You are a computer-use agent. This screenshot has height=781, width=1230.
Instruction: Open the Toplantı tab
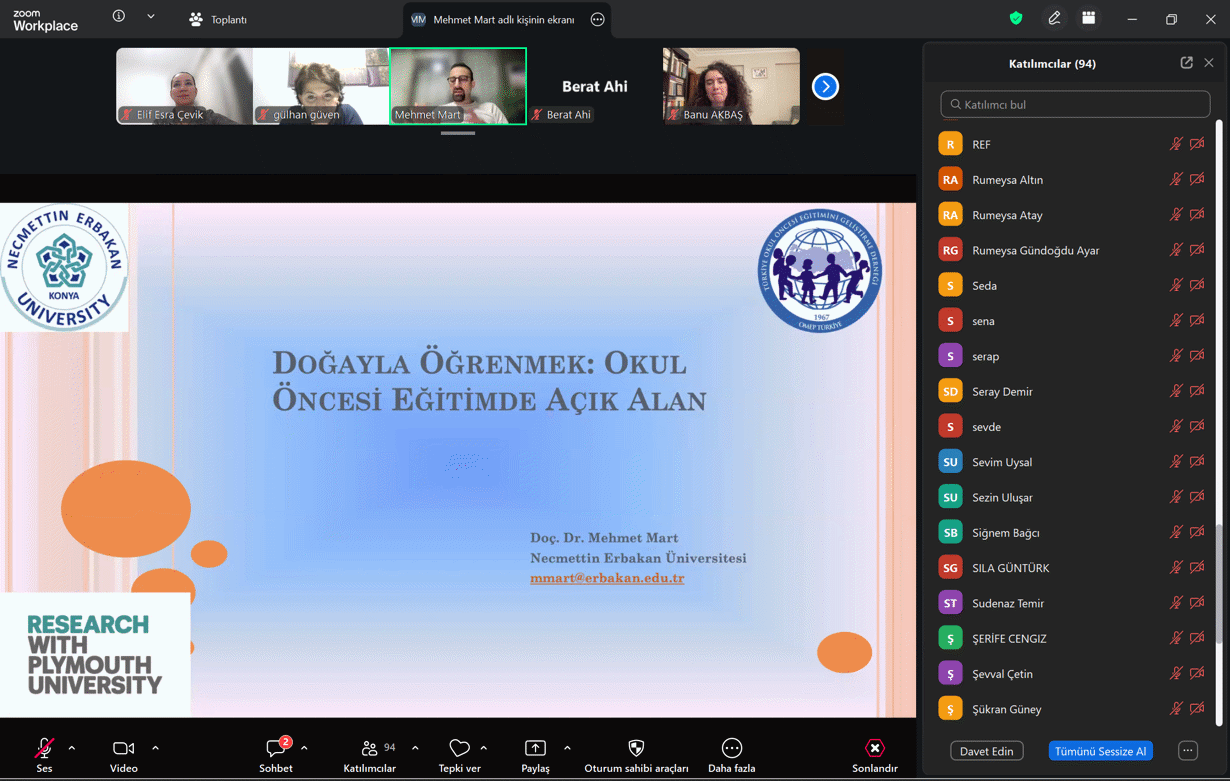tap(218, 19)
